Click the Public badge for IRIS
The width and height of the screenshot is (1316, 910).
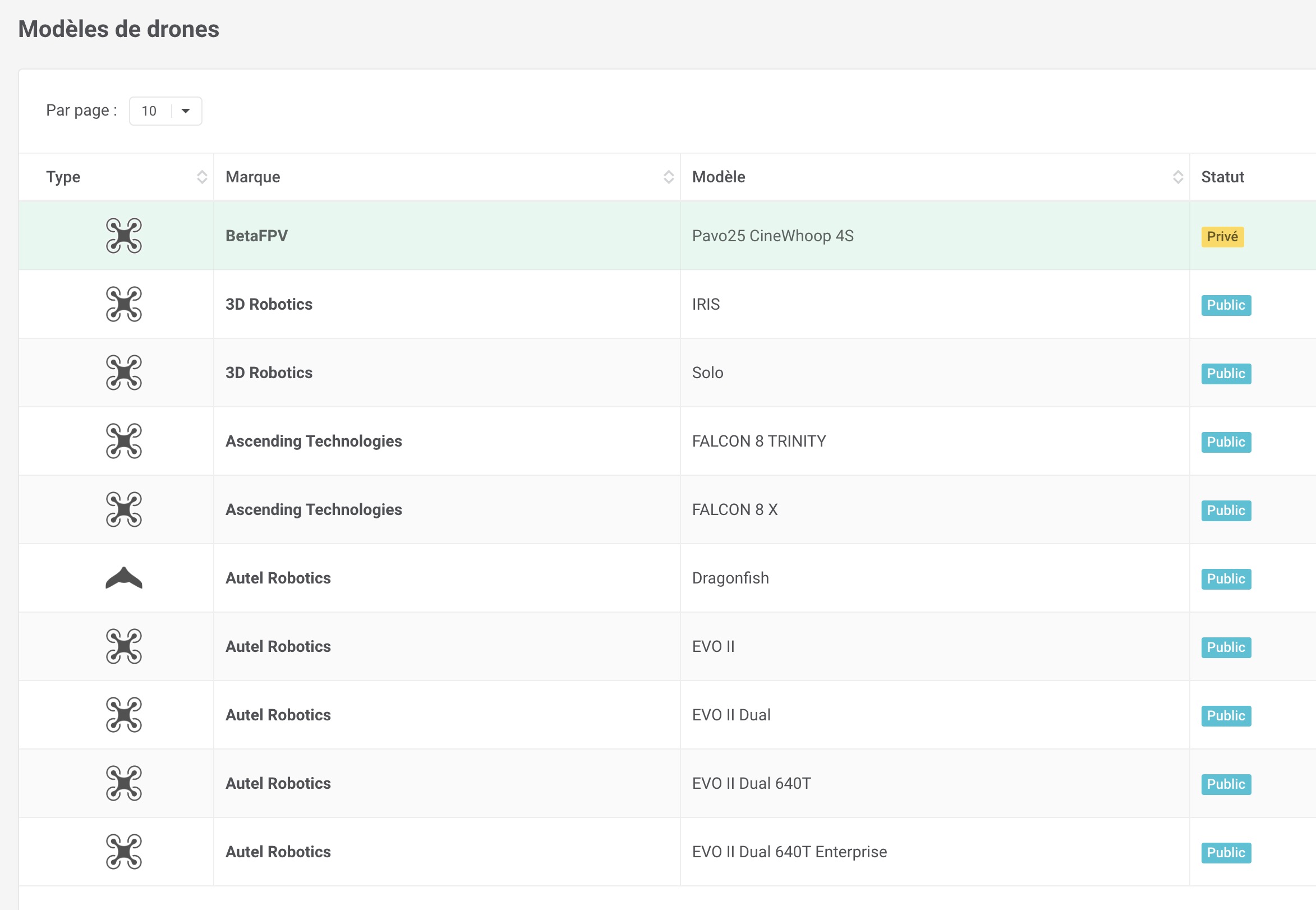tap(1225, 305)
